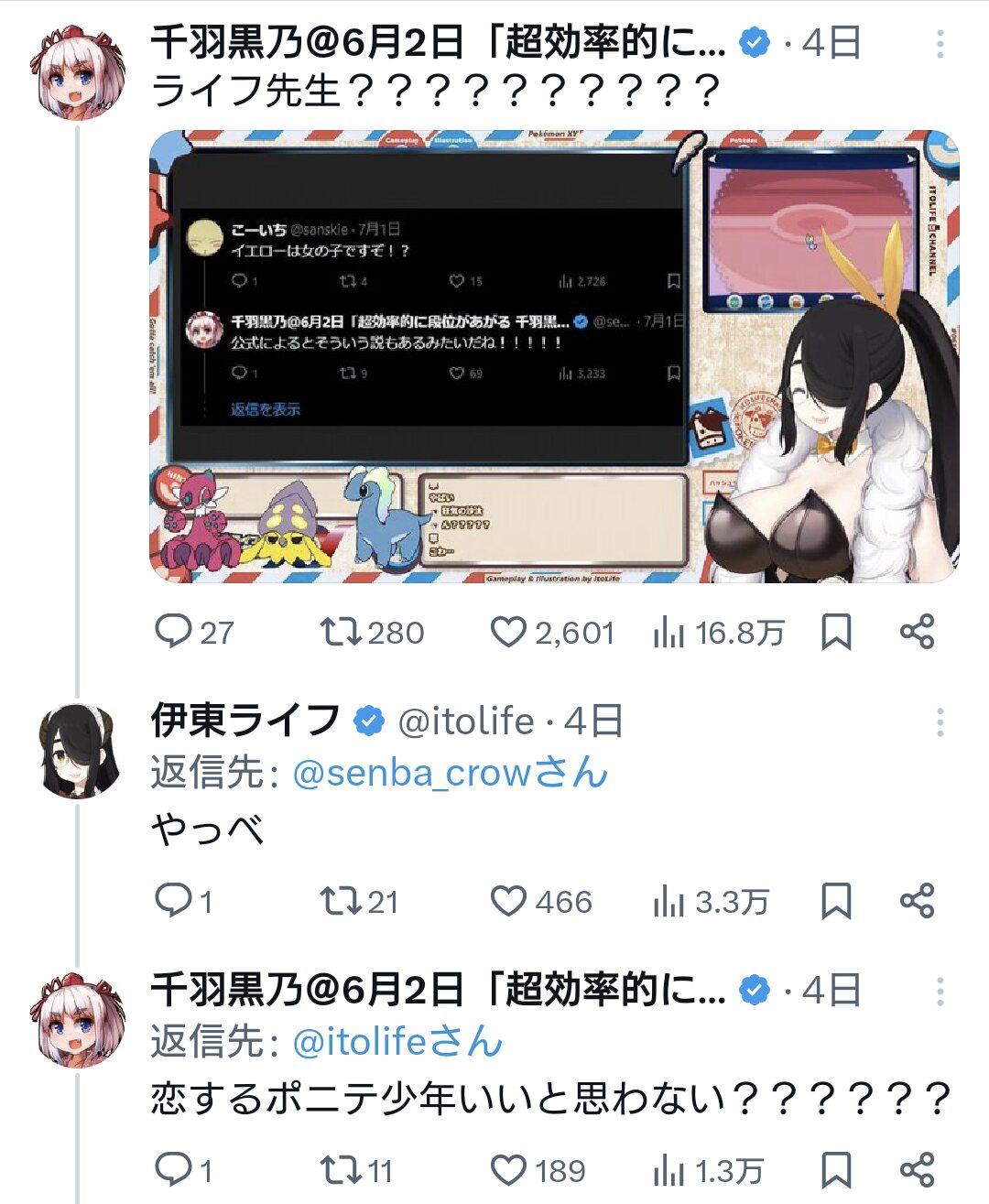Open the @senba_crow mention link
The width and height of the screenshot is (989, 1204).
pyautogui.click(x=450, y=773)
